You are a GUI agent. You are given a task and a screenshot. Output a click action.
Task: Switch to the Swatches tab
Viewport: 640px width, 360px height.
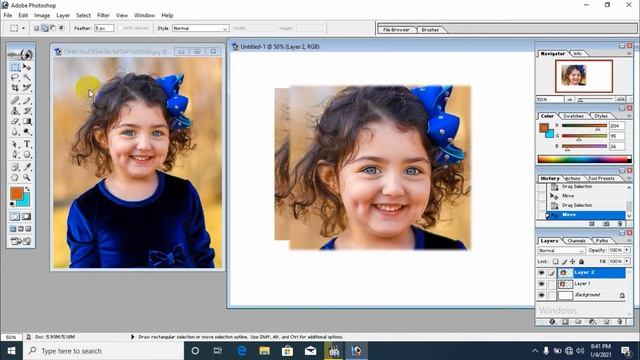[x=573, y=116]
